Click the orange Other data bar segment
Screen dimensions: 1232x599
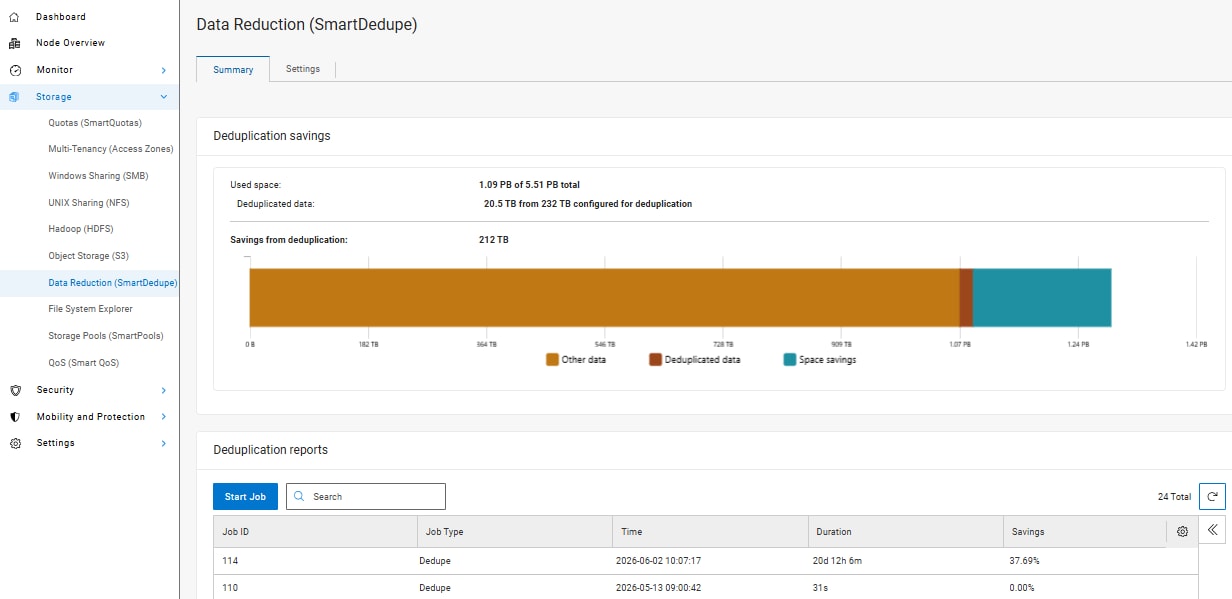(x=604, y=297)
